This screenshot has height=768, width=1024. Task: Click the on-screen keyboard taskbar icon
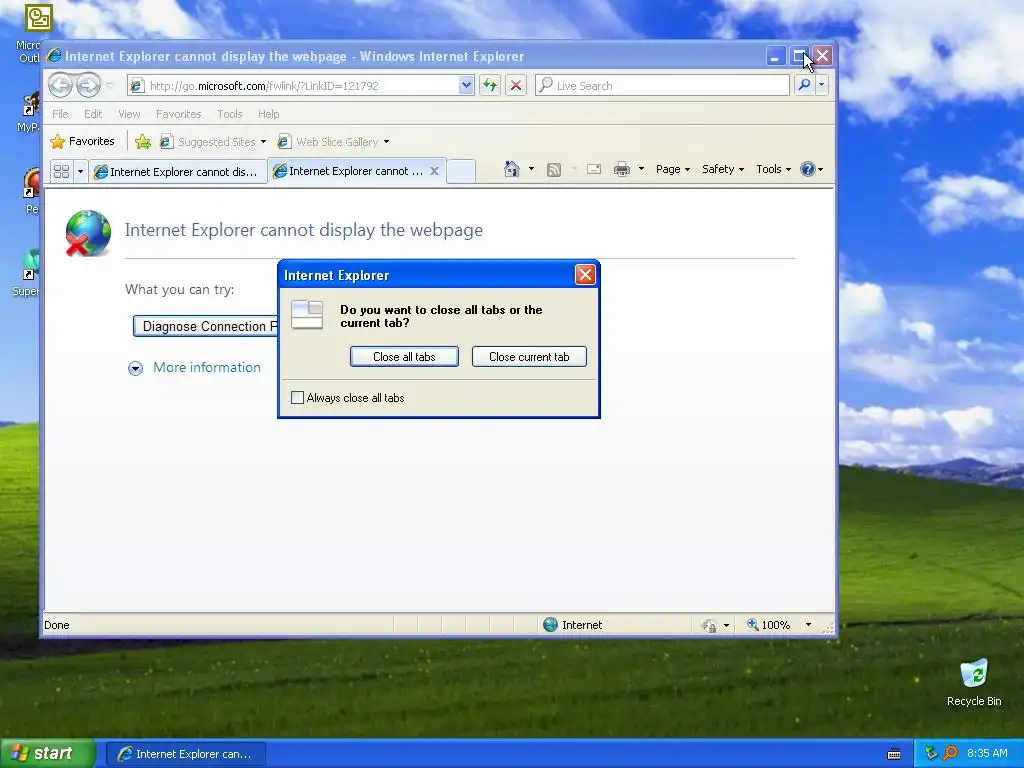click(894, 754)
